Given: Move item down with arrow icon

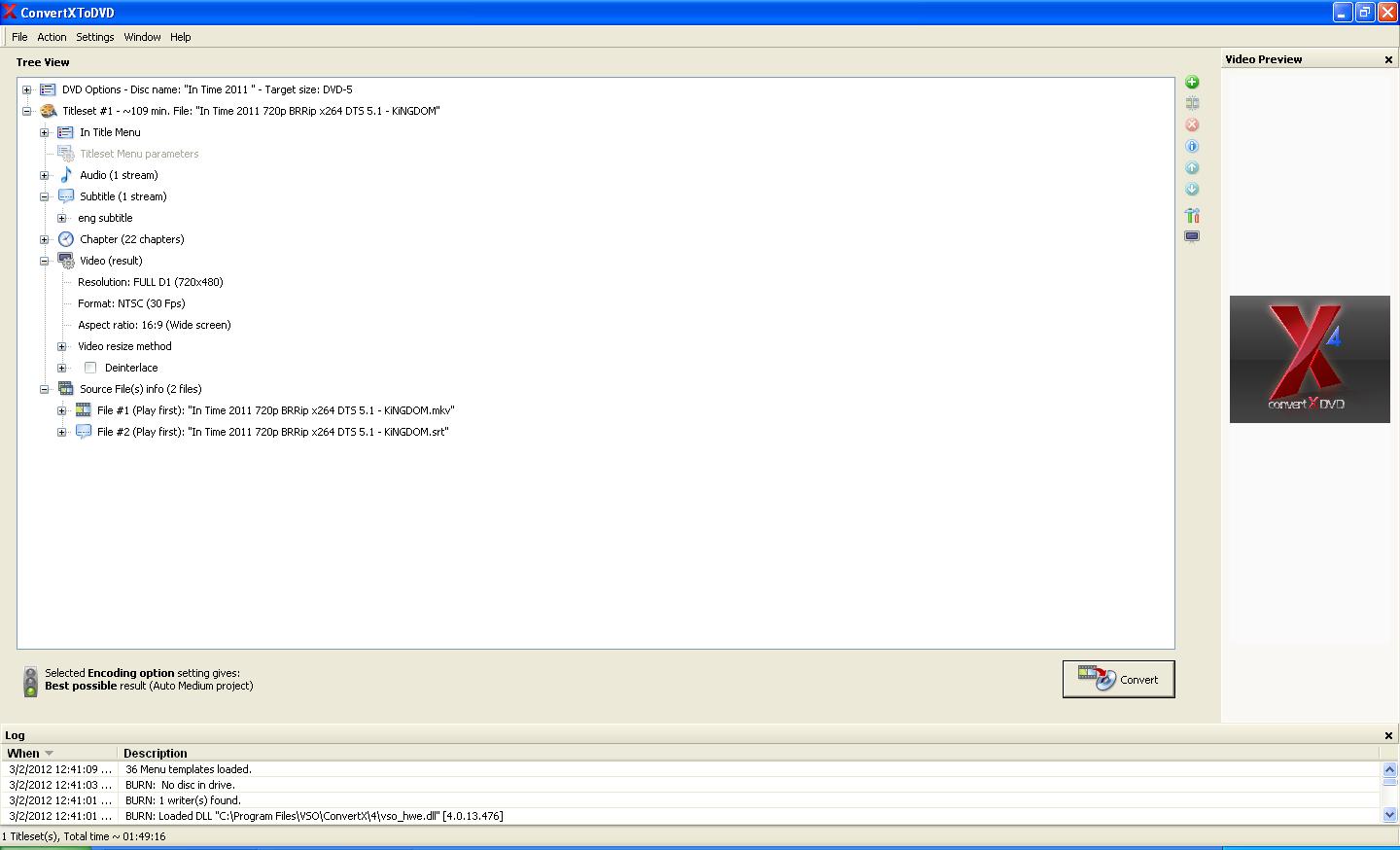Looking at the screenshot, I should 1192,189.
